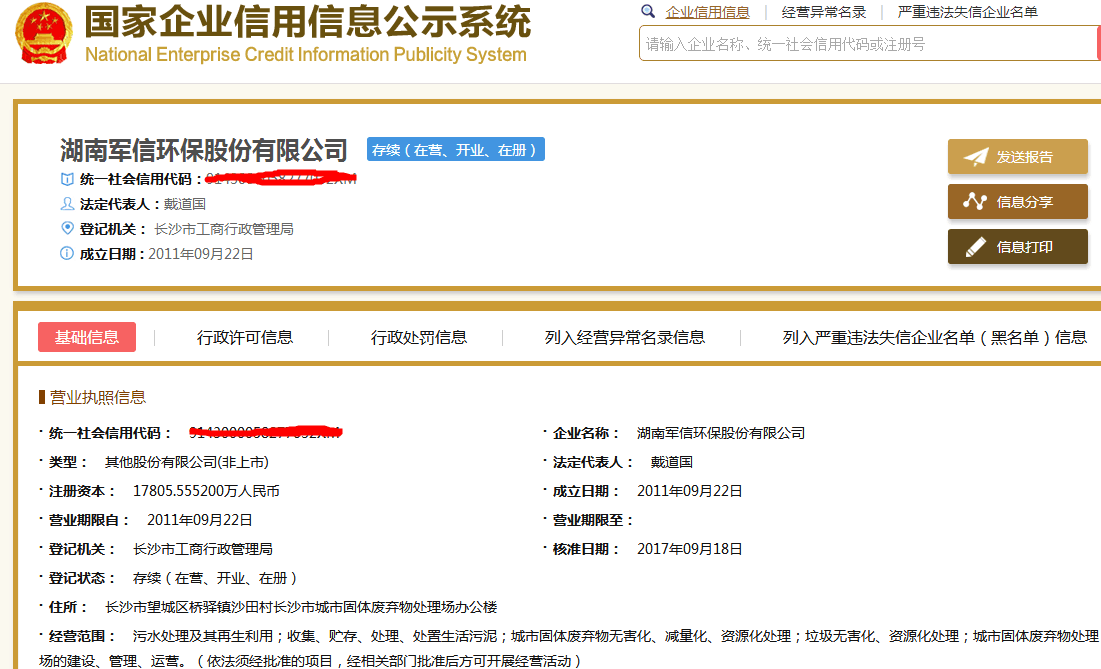
Task: Select registered capital value 17805.555200万人民币
Action: click(x=206, y=491)
